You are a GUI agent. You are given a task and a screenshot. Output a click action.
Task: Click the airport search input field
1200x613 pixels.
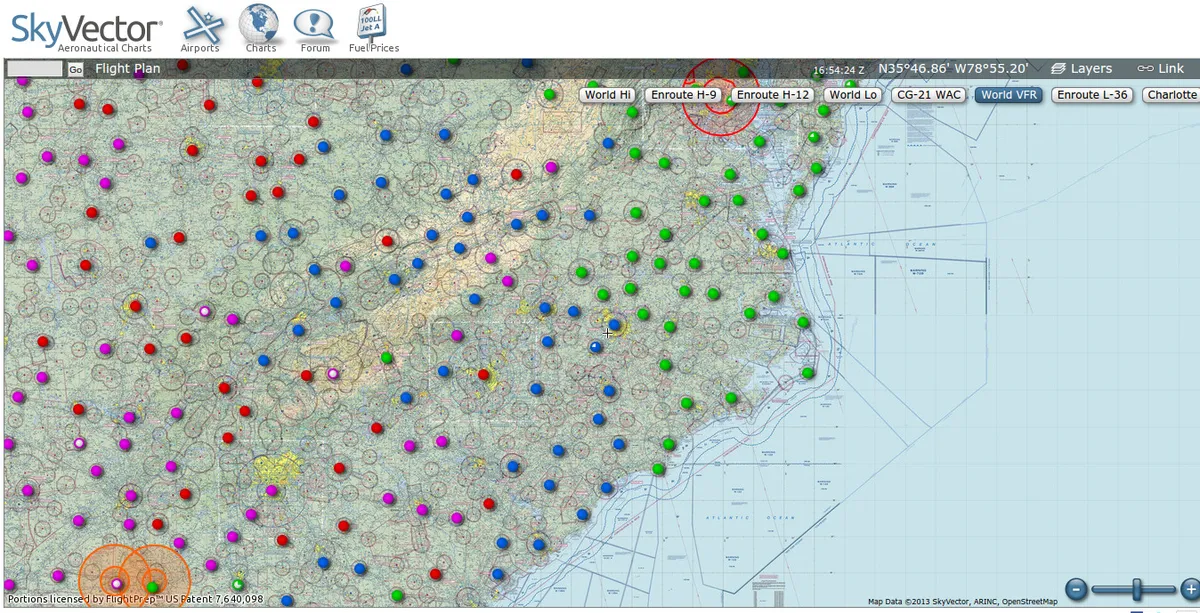click(x=35, y=69)
